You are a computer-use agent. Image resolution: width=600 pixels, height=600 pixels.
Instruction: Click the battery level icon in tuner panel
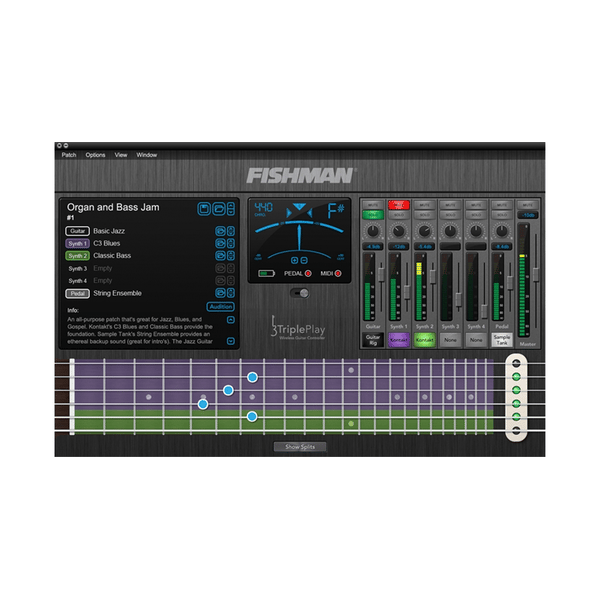pyautogui.click(x=266, y=274)
